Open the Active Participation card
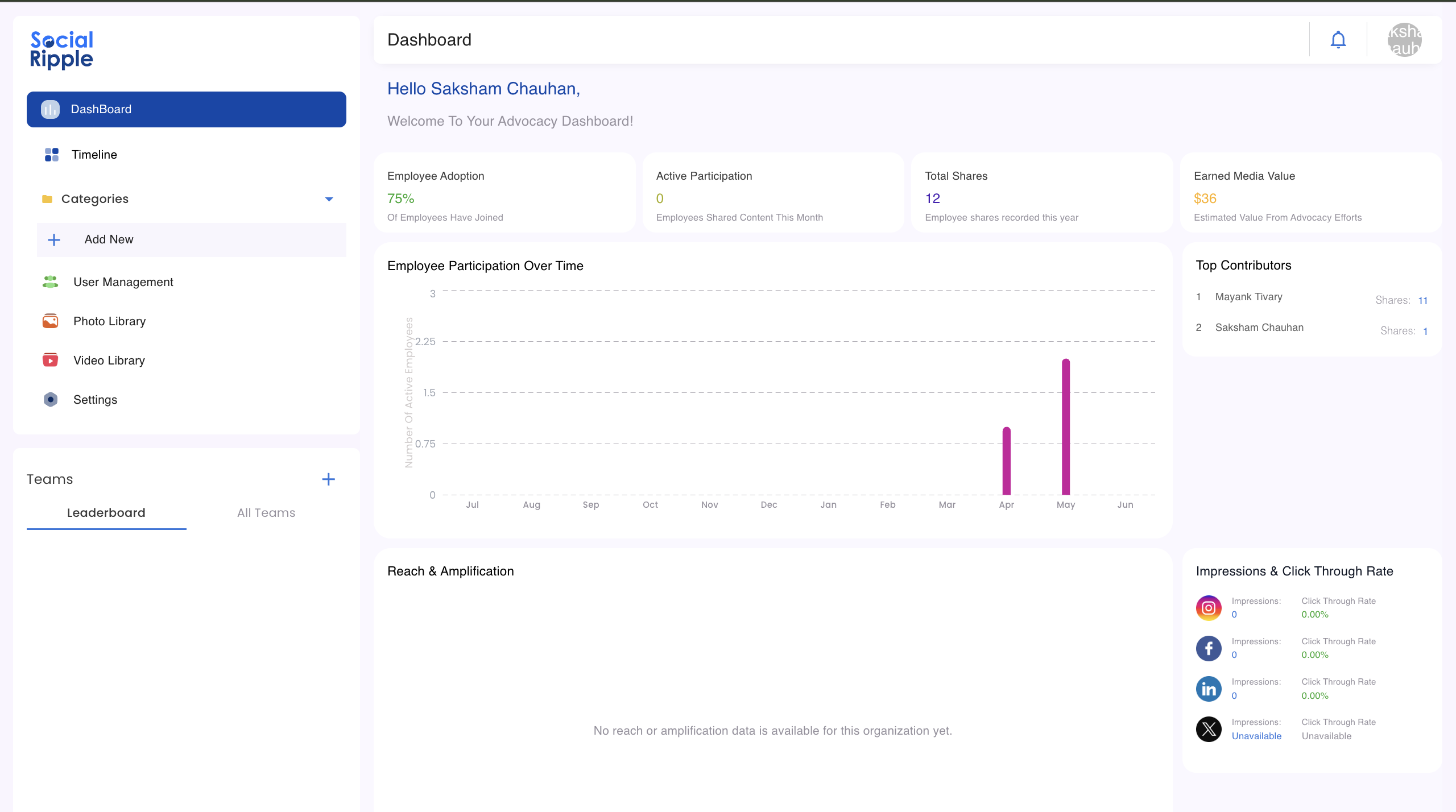Screen dimensions: 1456x812 [773, 192]
